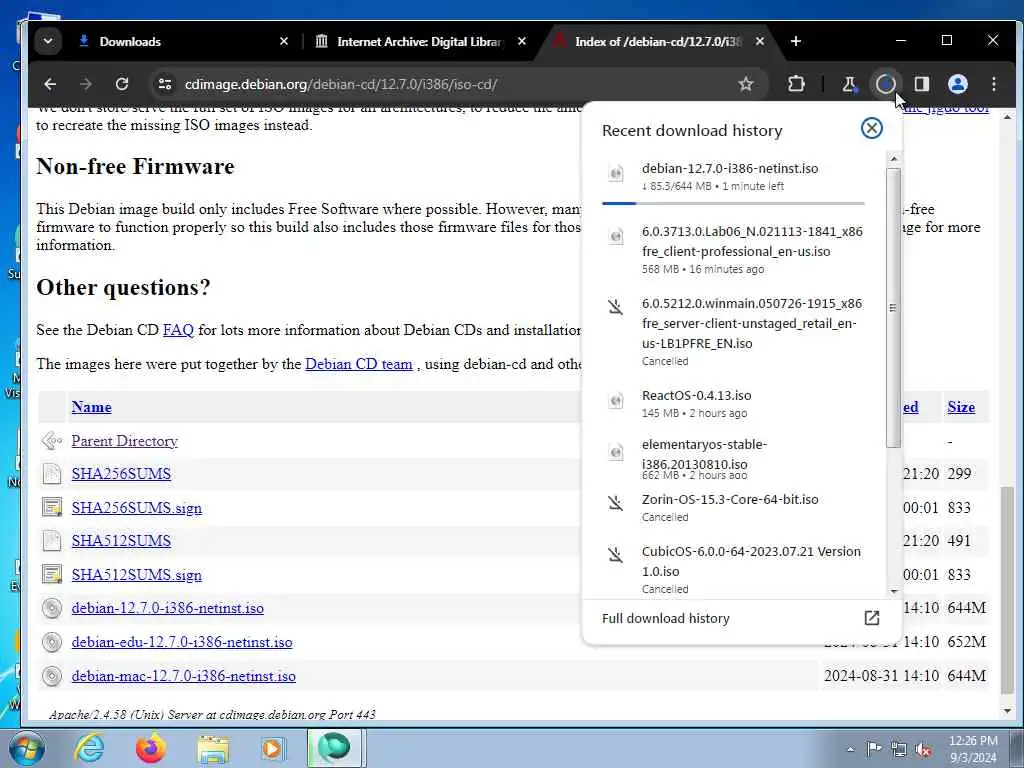The height and width of the screenshot is (768, 1024).
Task: Open Parent Directory link
Action: pyautogui.click(x=124, y=441)
